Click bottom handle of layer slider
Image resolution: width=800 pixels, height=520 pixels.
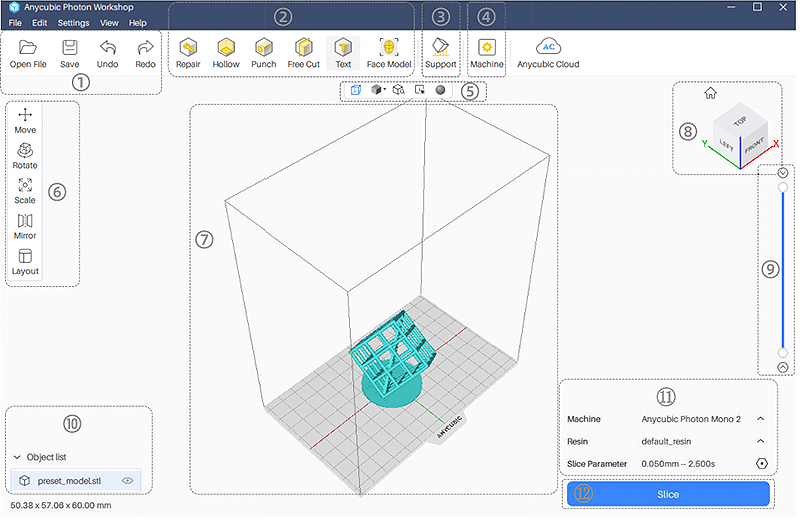783,353
